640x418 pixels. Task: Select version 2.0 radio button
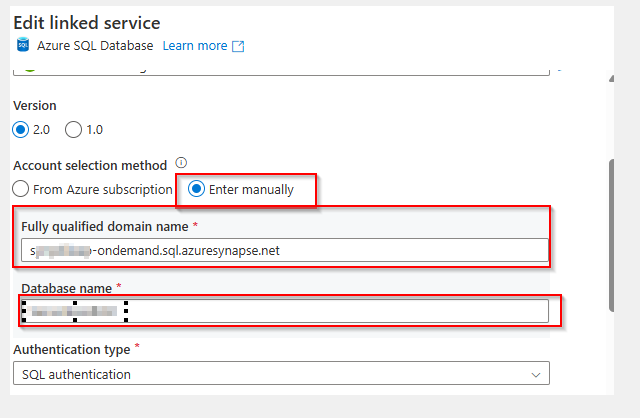(20, 130)
